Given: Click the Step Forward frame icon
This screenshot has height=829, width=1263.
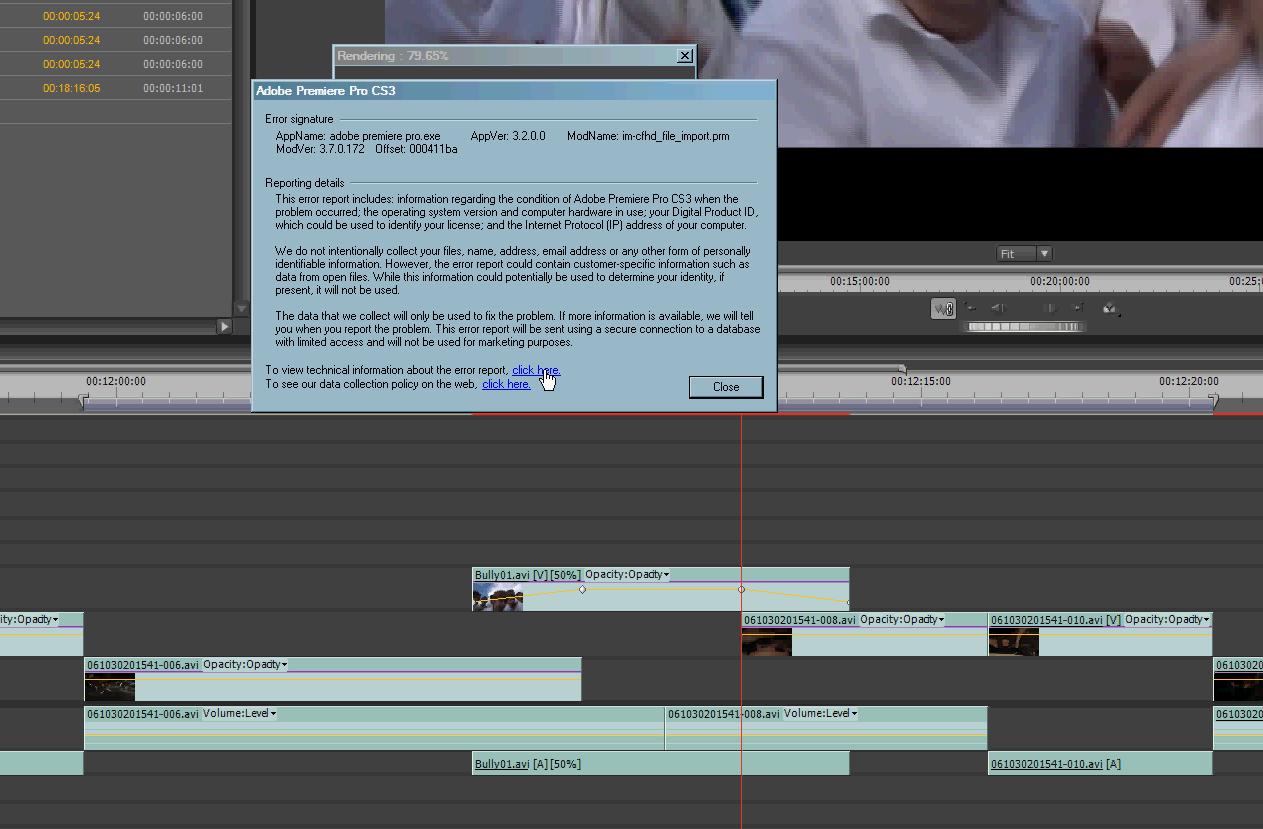Looking at the screenshot, I should click(x=1050, y=308).
